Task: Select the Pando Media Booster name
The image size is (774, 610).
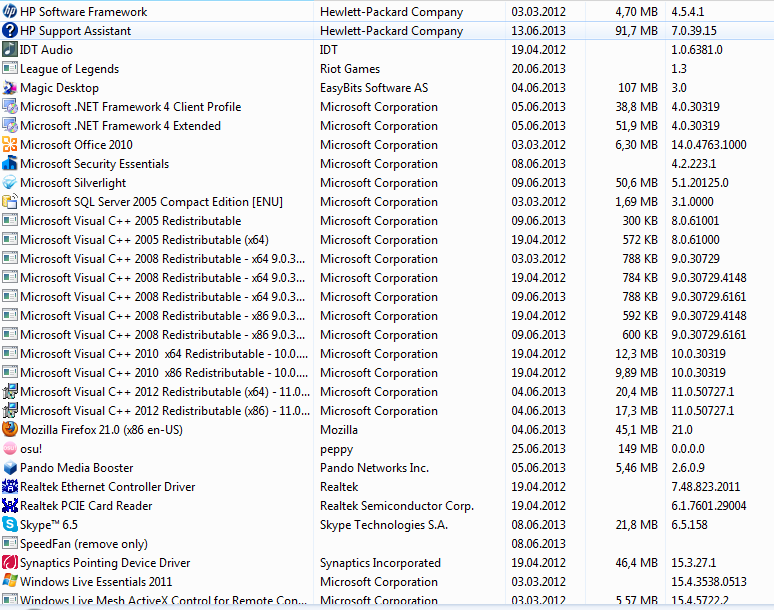Action: point(77,468)
